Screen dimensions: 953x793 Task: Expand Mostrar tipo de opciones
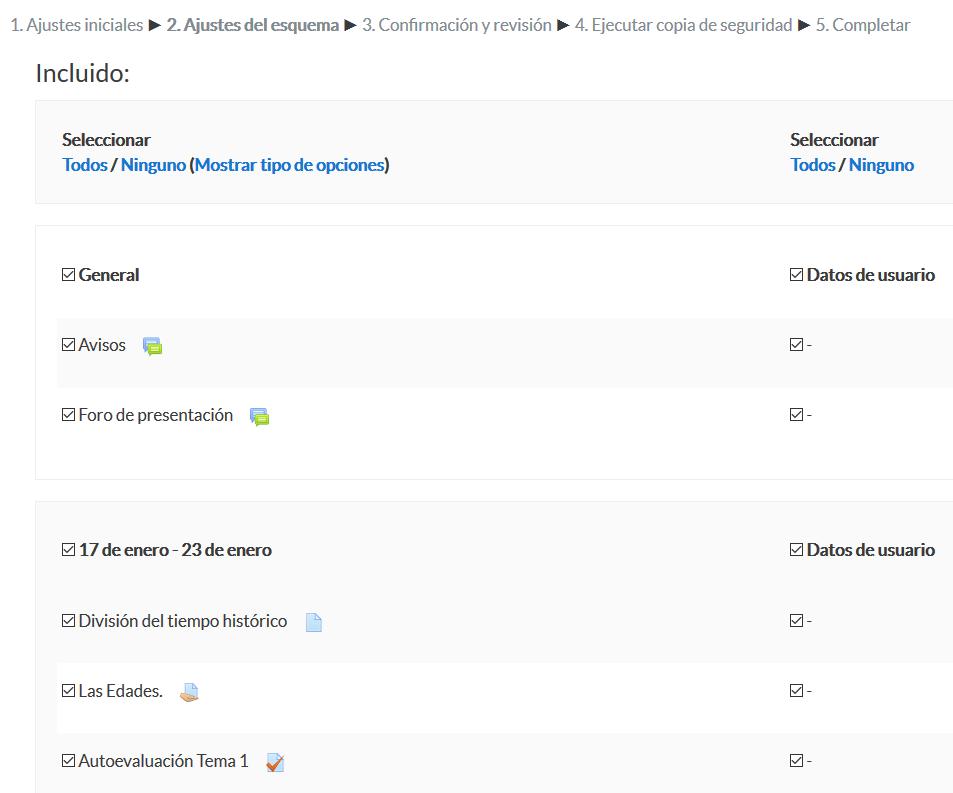pos(290,165)
